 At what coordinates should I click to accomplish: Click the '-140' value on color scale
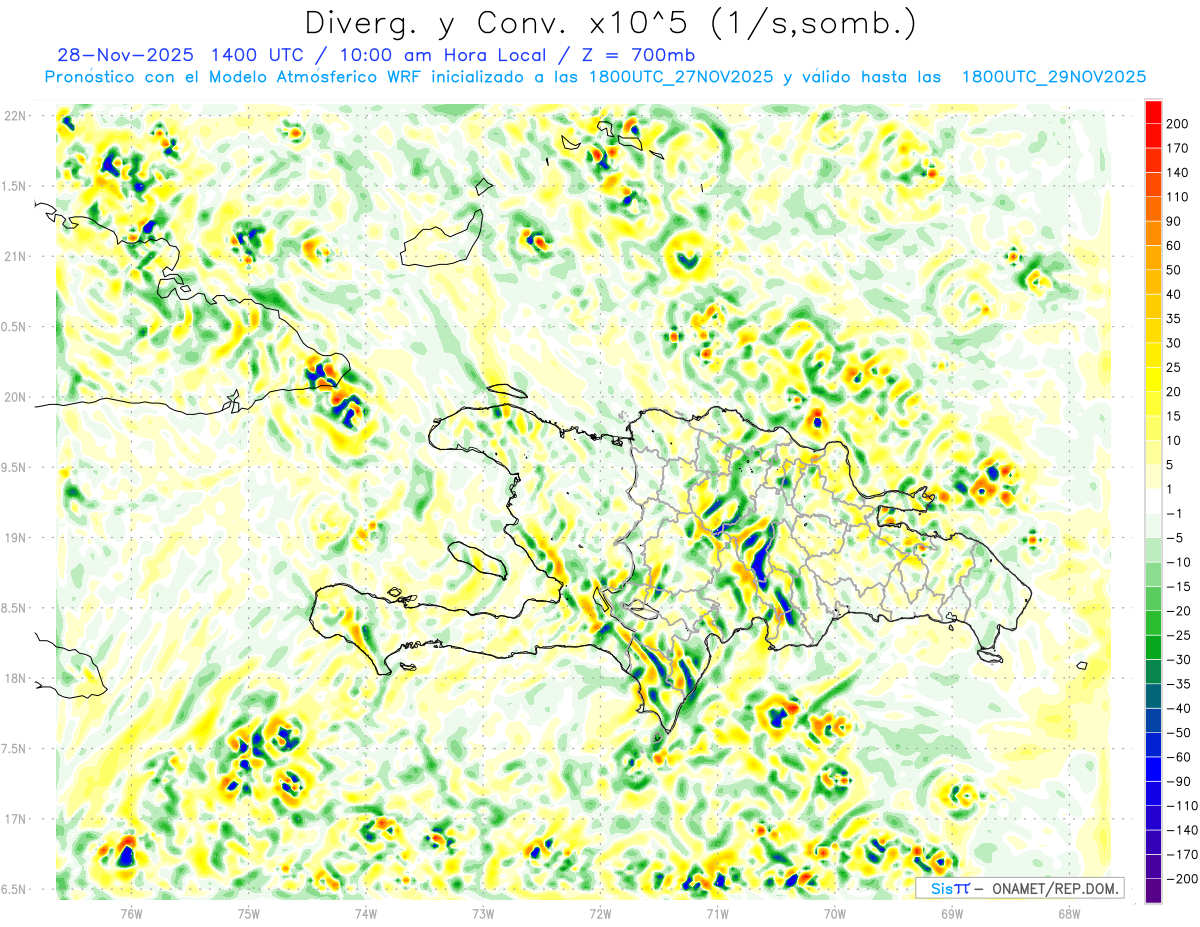[1182, 830]
